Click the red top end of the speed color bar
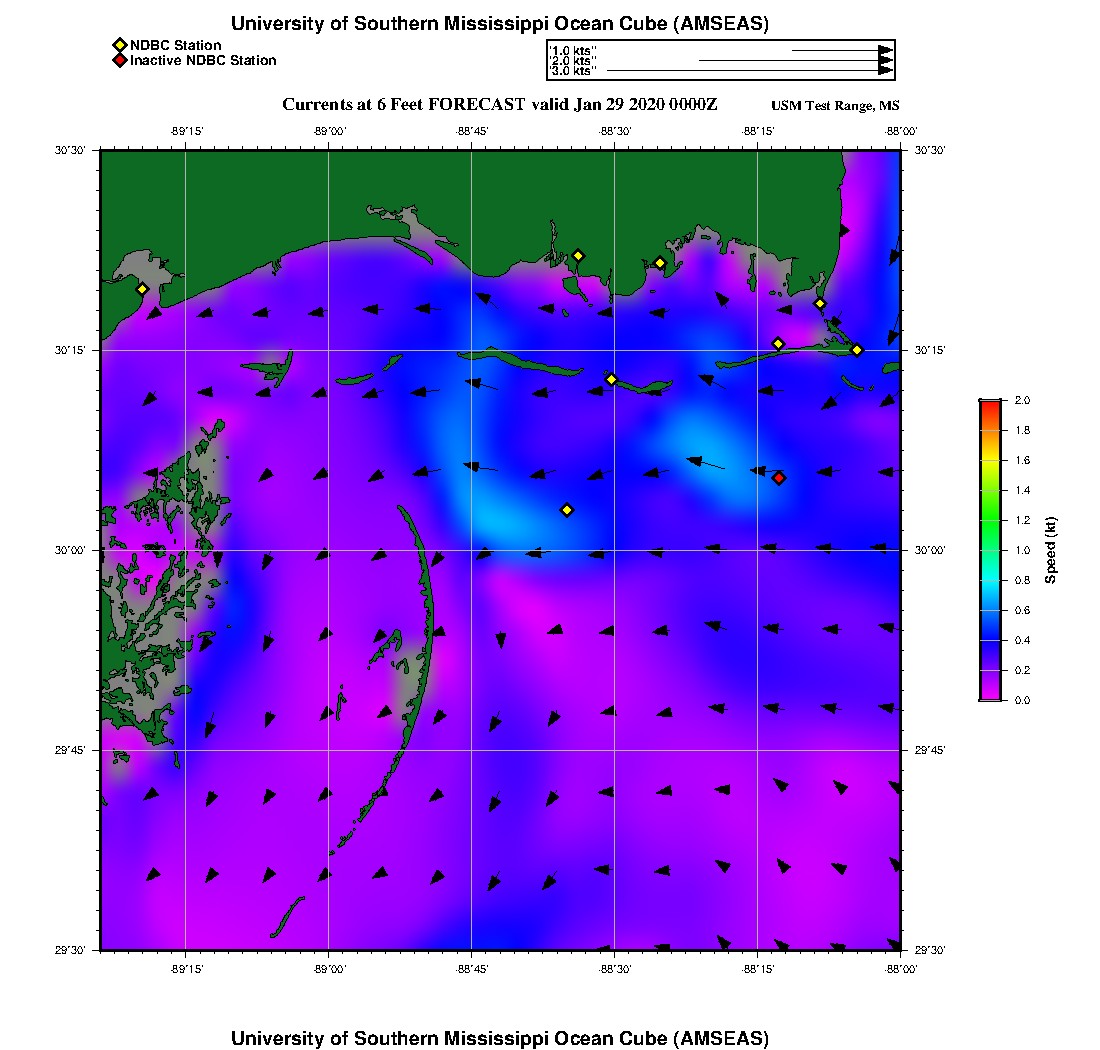This screenshot has height=1050, width=1100. (x=990, y=407)
